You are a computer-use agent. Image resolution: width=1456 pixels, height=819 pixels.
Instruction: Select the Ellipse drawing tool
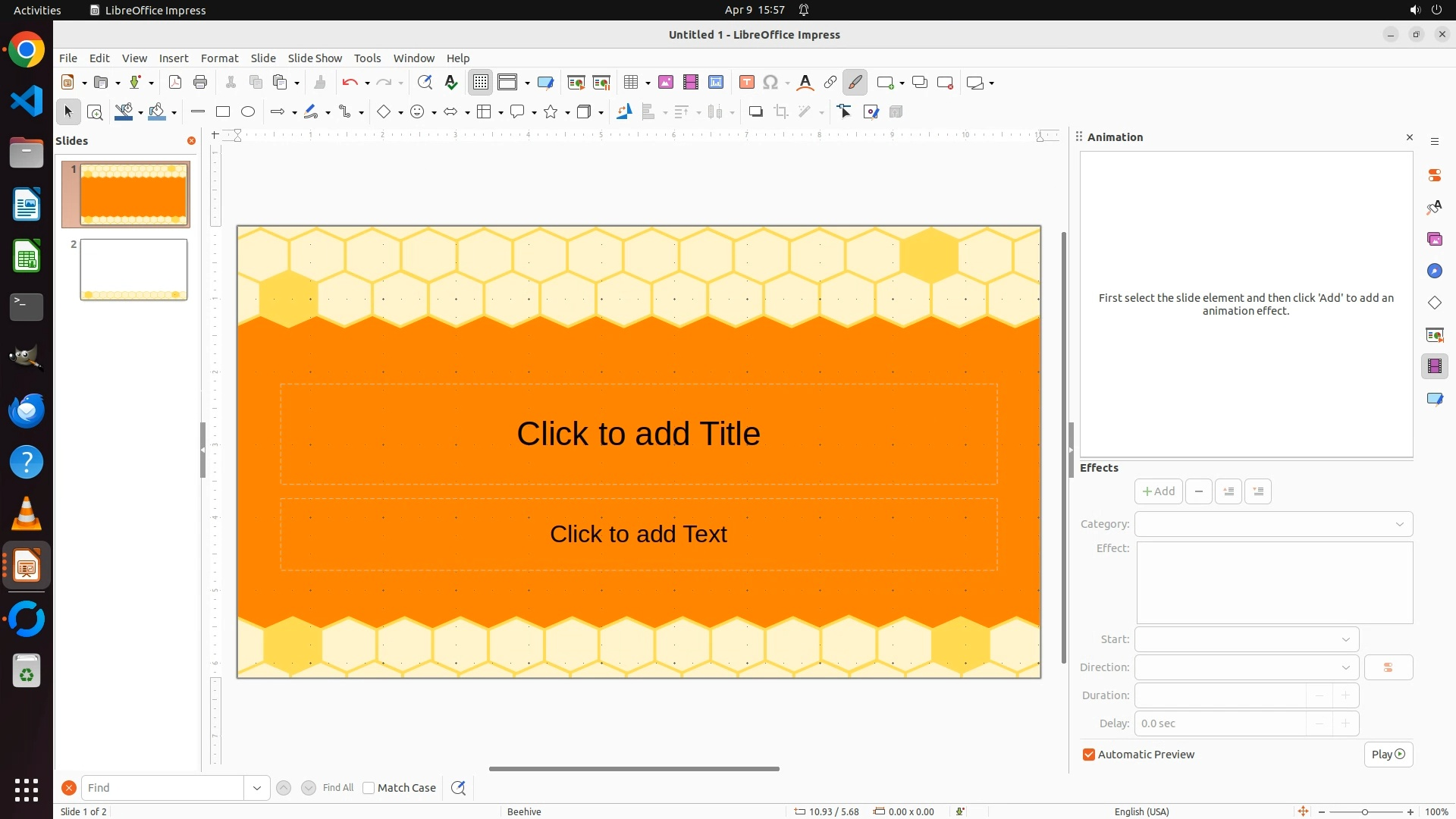click(248, 112)
